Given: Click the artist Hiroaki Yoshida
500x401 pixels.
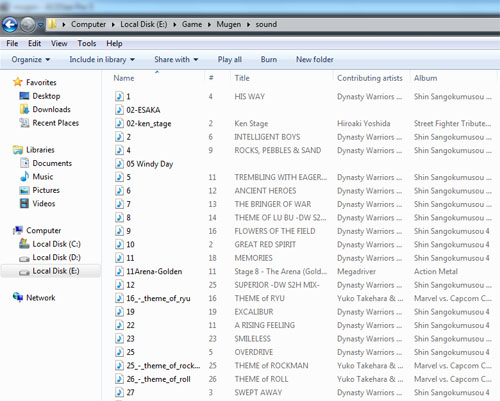Looking at the screenshot, I should pos(364,123).
